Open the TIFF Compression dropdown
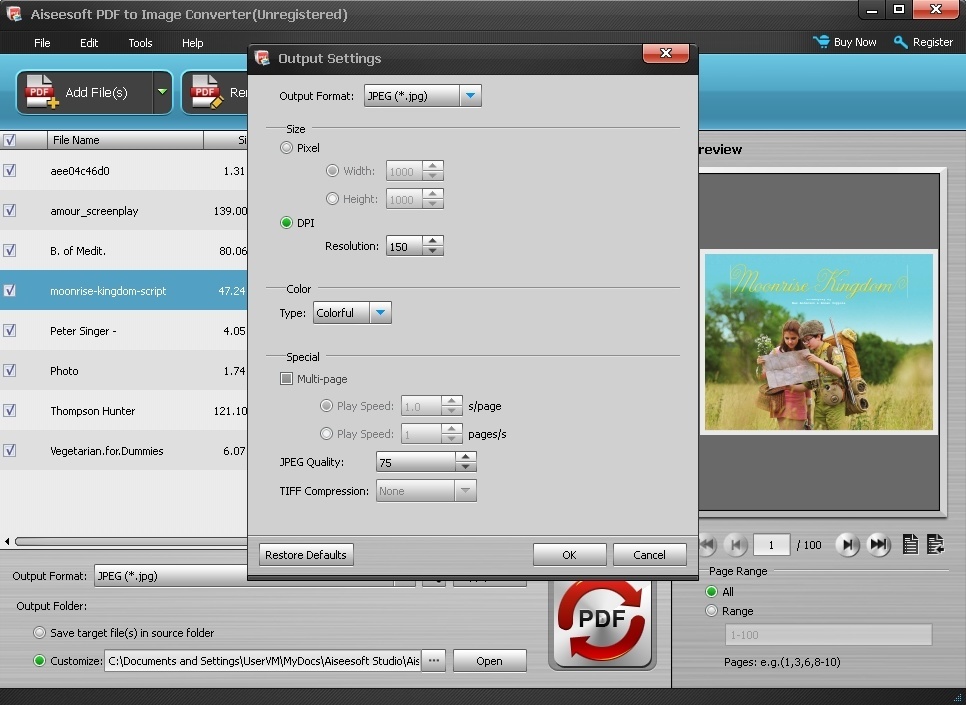 pos(465,491)
